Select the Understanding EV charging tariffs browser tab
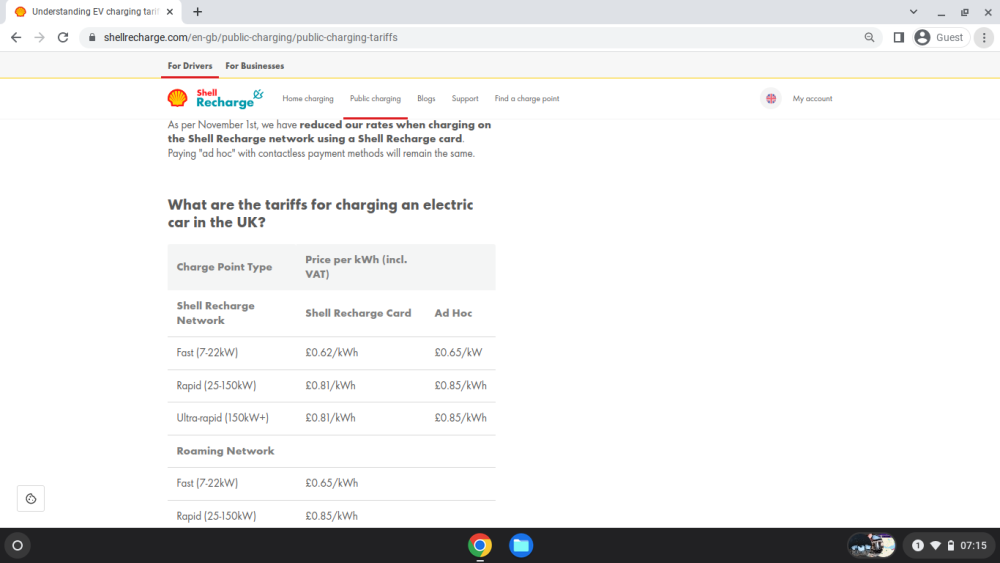The image size is (1000, 563). [92, 11]
